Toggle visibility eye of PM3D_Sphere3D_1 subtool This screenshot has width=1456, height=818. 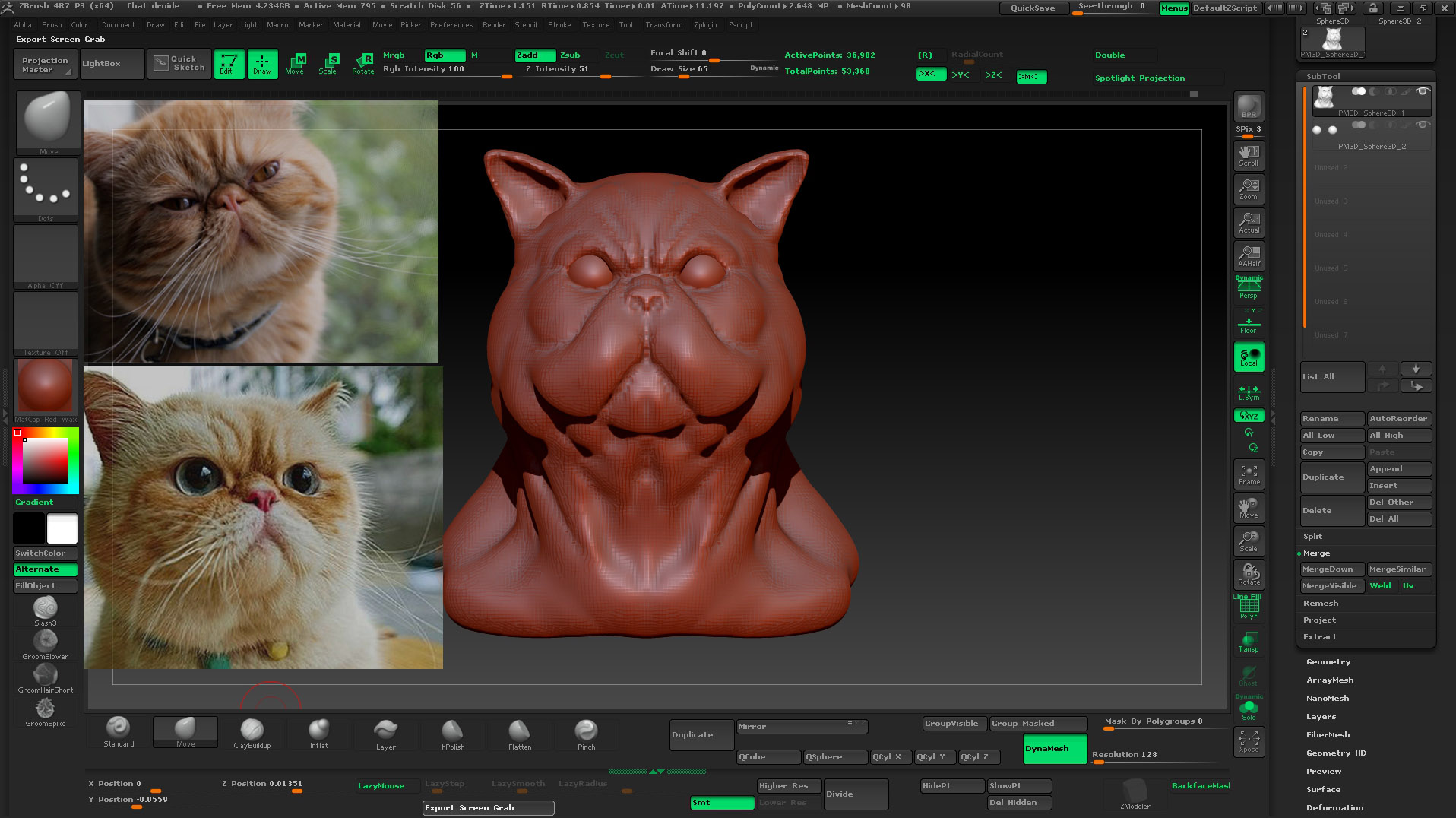pos(1423,91)
